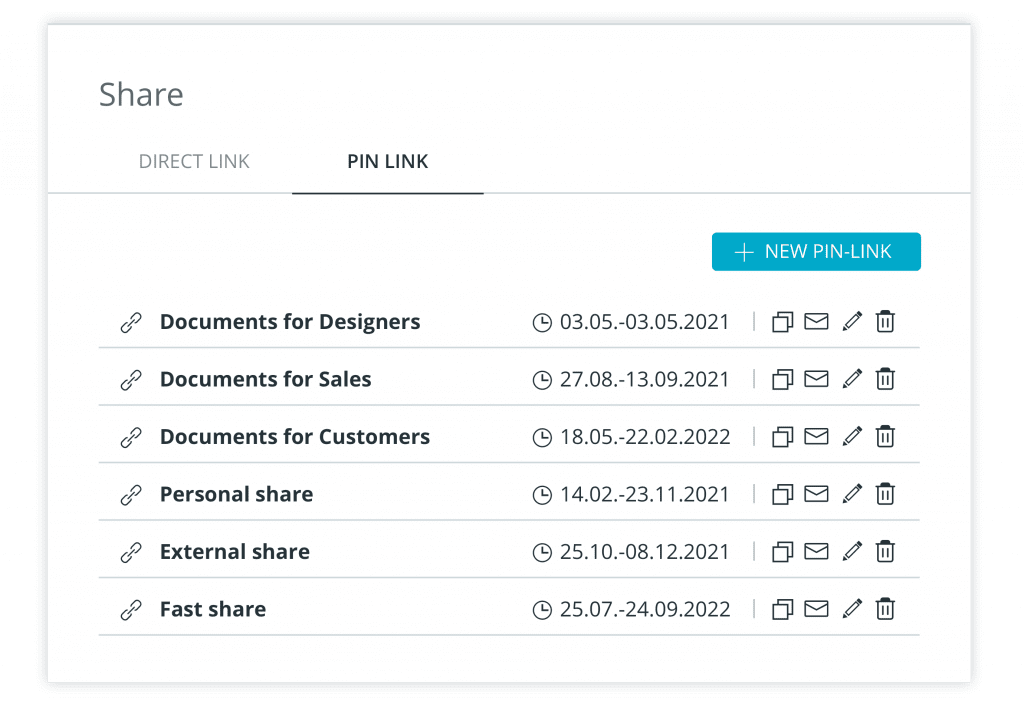
Task: Edit the External share pin-link
Action: point(852,551)
